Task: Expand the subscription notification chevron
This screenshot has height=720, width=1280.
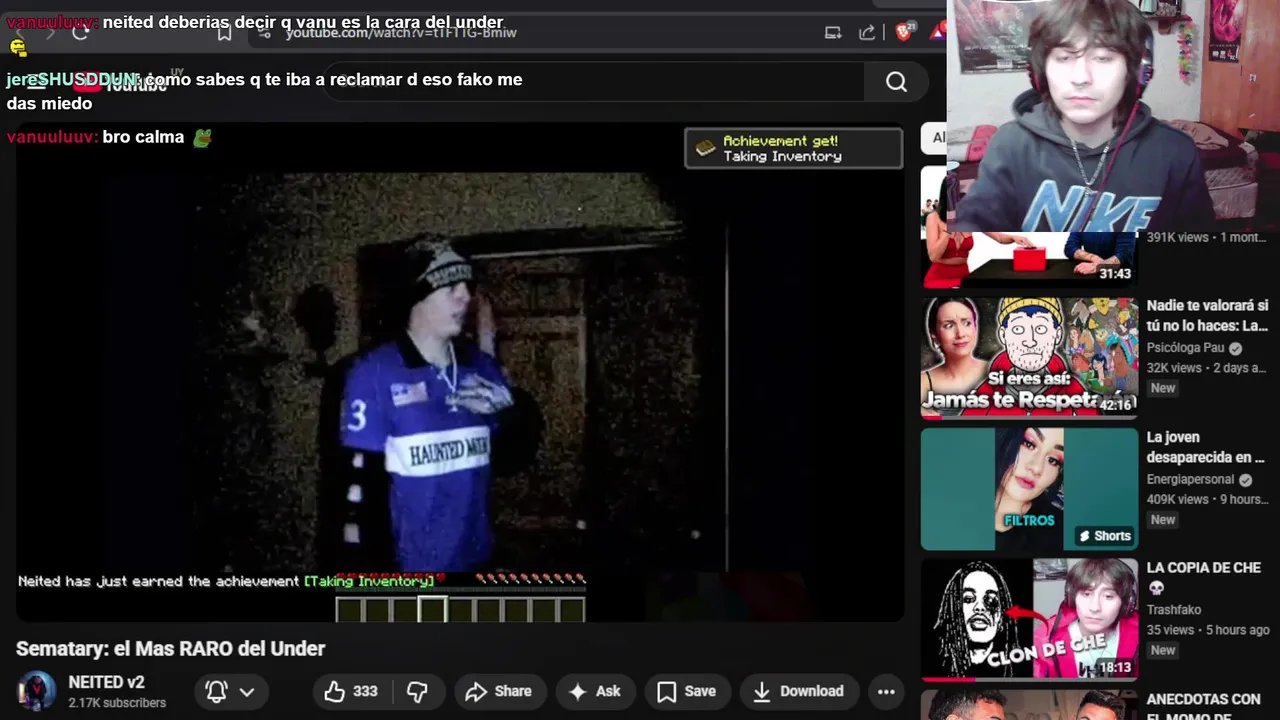Action: pos(247,691)
